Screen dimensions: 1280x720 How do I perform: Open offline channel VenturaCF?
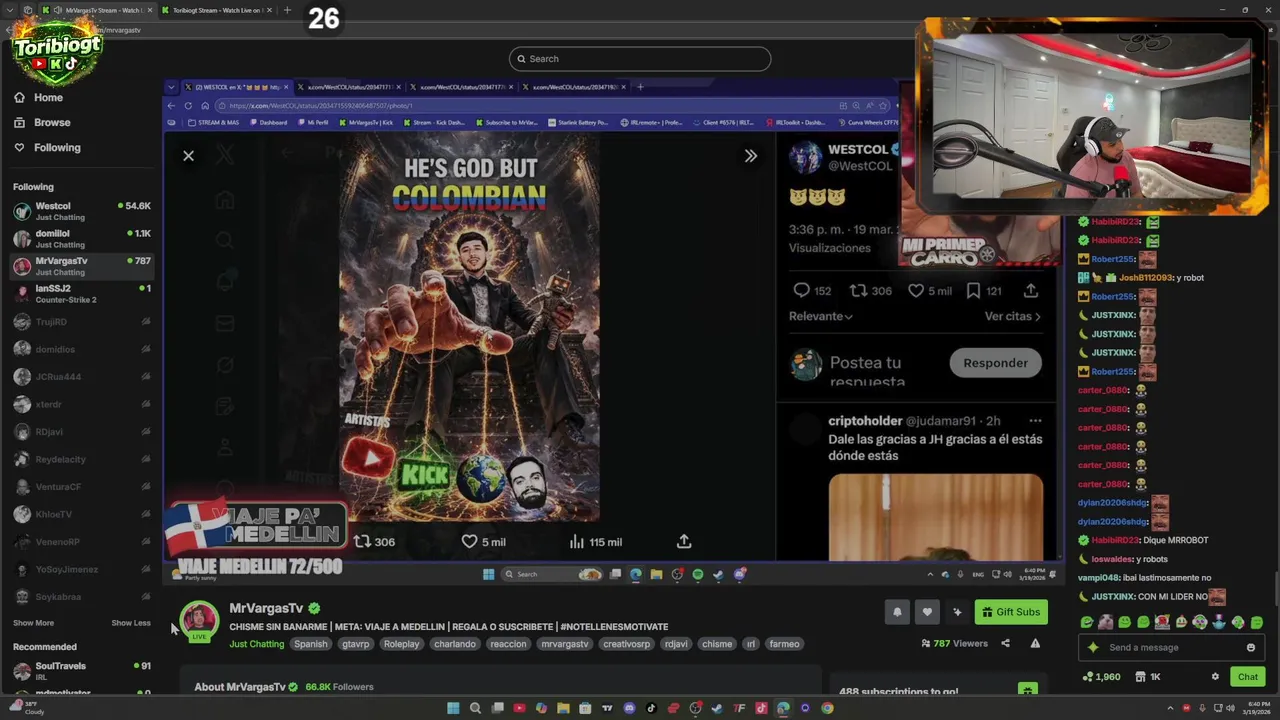point(82,487)
